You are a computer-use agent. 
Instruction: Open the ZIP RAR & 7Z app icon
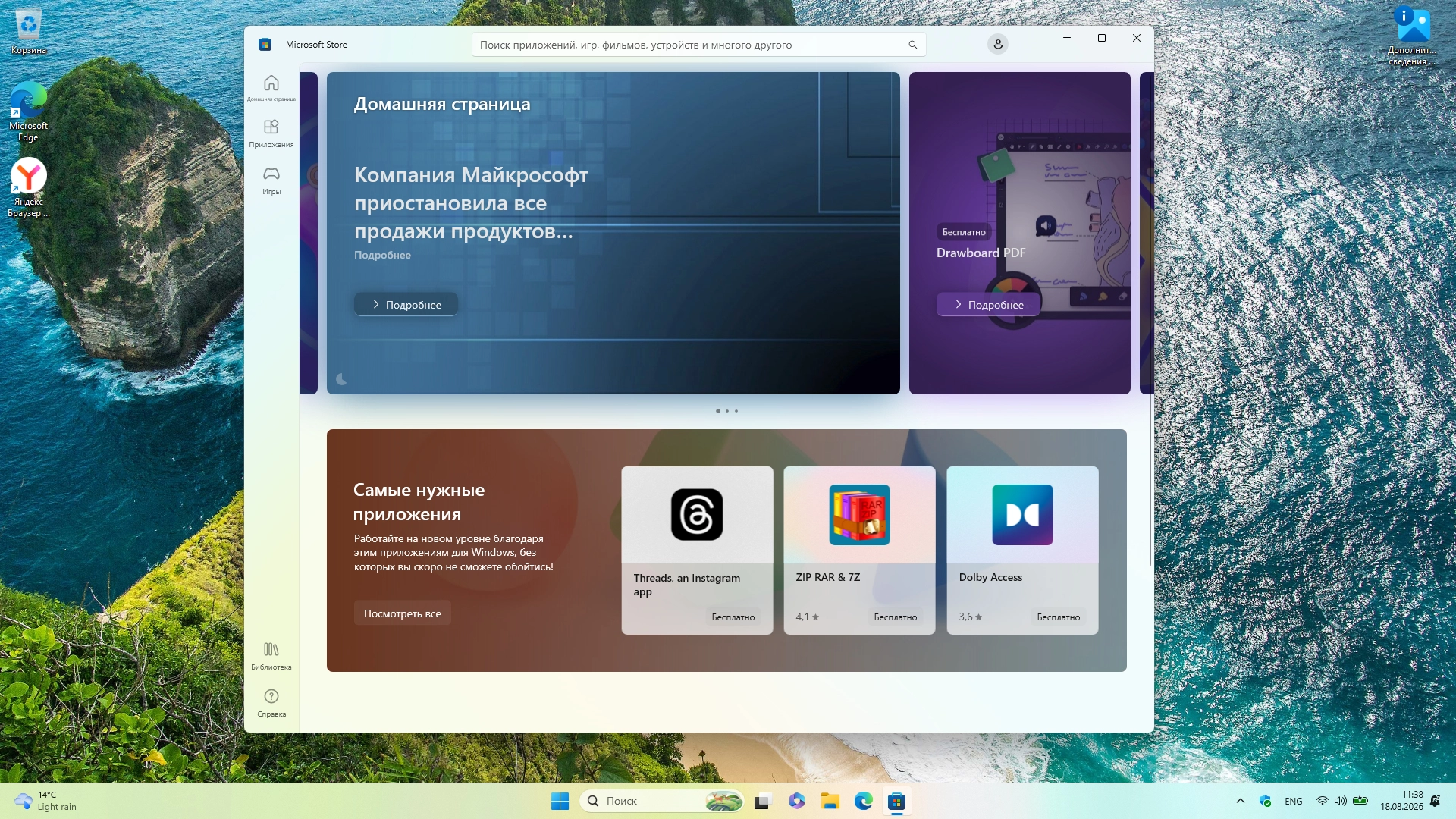[859, 515]
